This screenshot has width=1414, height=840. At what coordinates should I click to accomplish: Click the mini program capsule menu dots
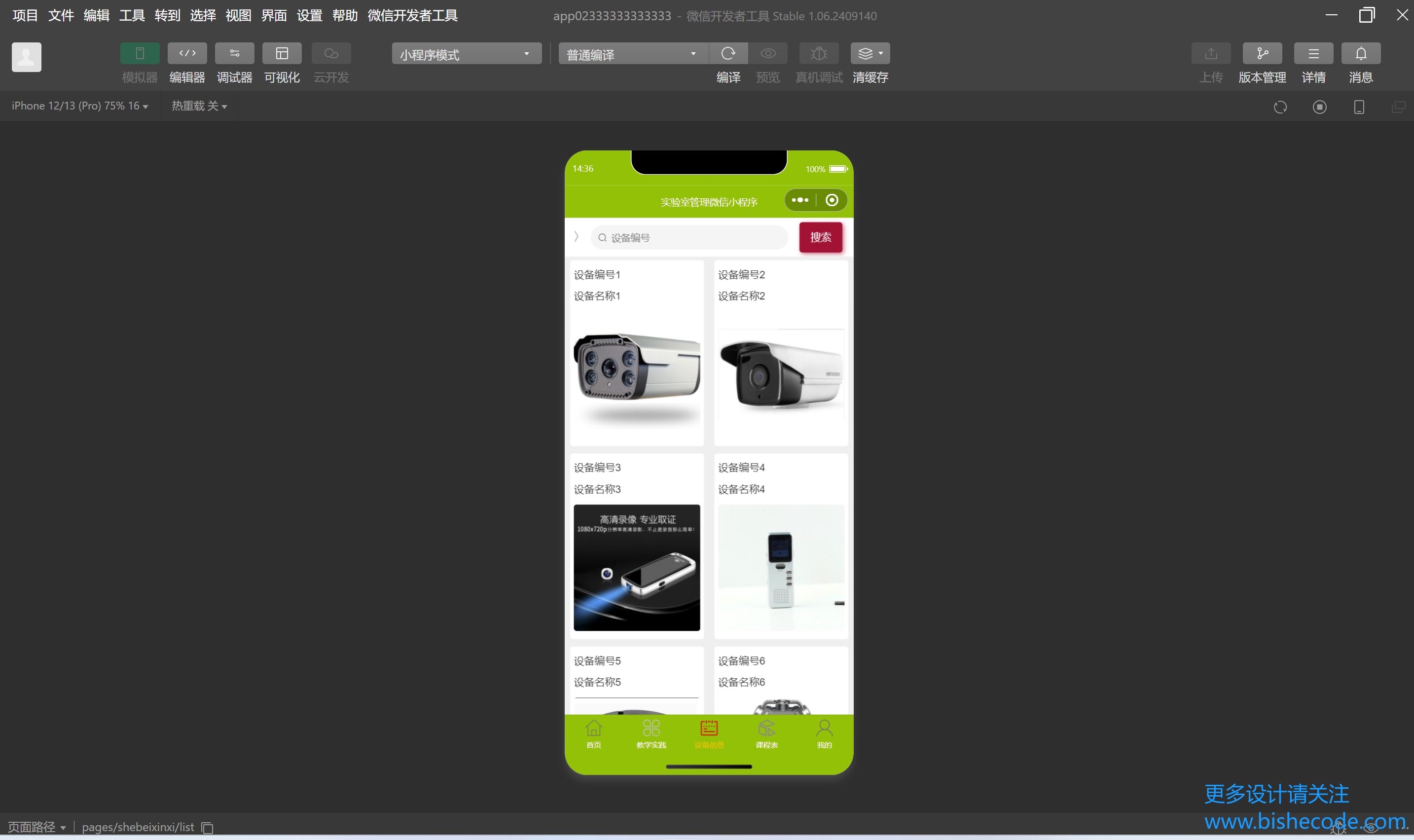click(799, 200)
